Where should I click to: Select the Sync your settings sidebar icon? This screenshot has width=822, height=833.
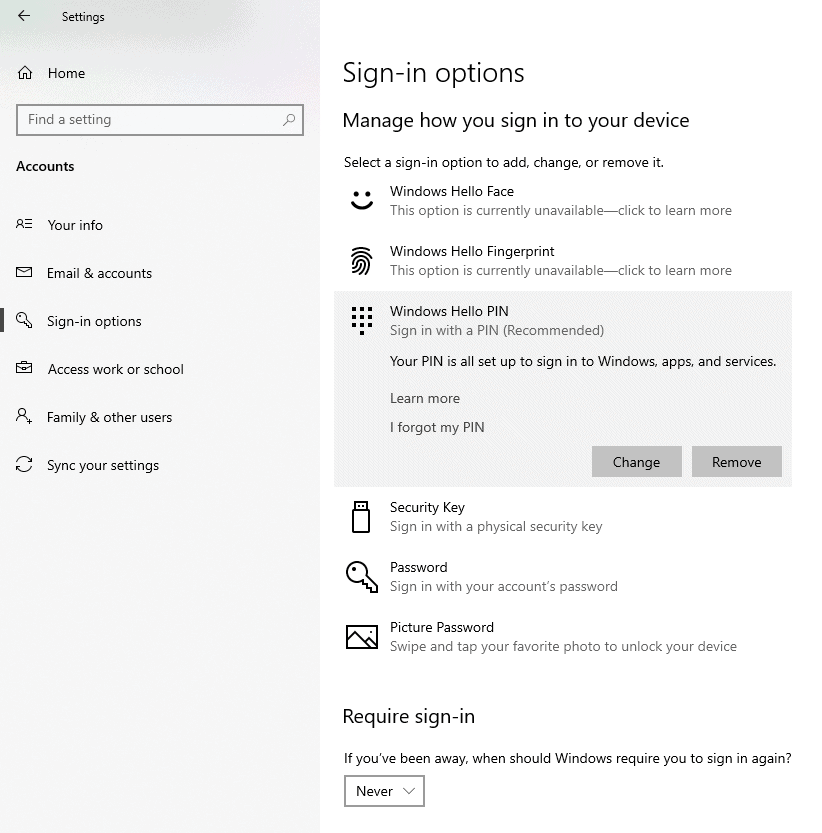(22, 465)
